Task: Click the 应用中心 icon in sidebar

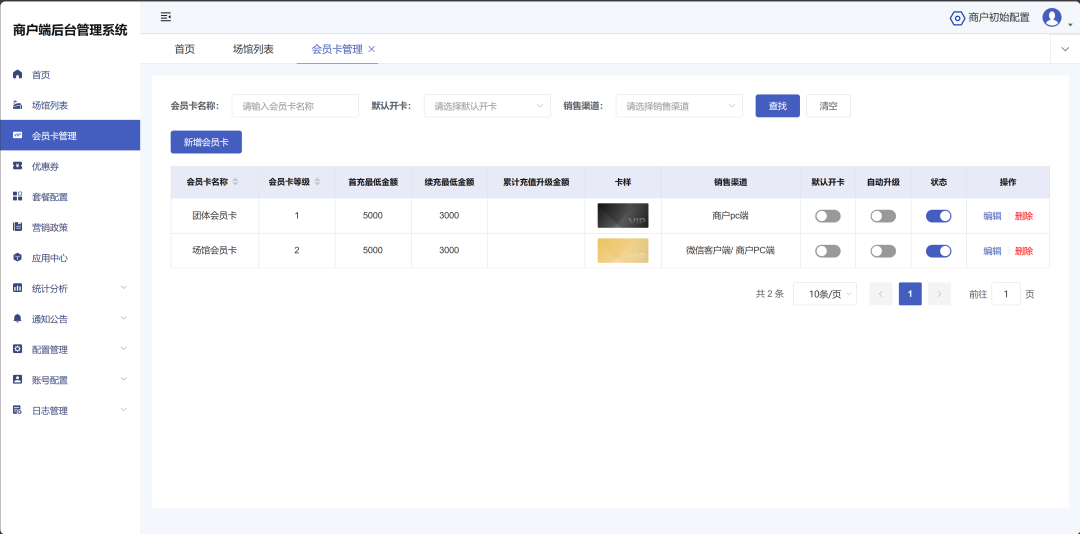Action: (17, 258)
